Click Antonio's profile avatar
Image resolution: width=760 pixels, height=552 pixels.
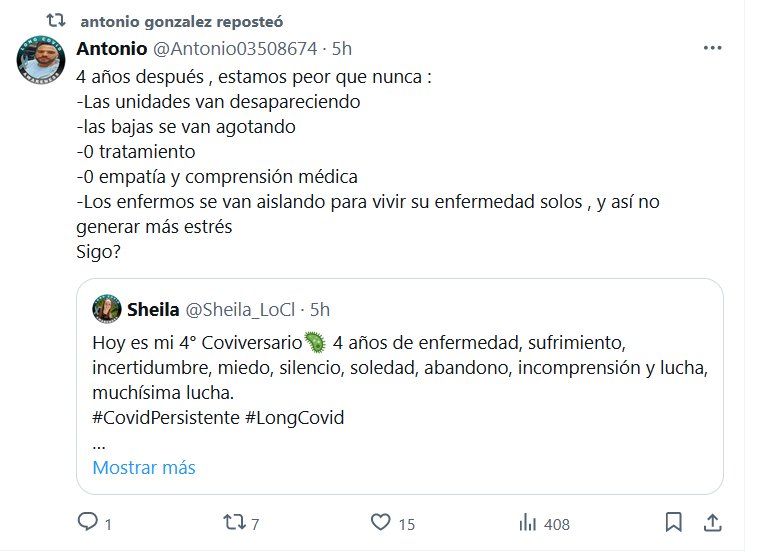pos(42,64)
